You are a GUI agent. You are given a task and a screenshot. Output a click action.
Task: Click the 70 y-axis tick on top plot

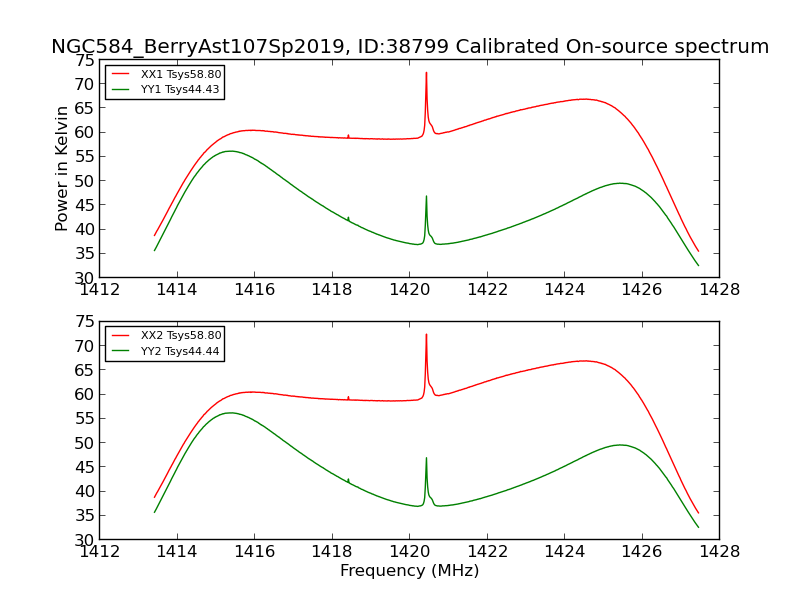85,84
